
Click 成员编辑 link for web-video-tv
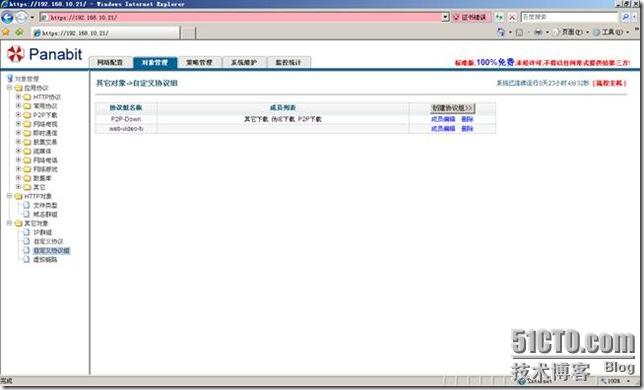[x=443, y=129]
